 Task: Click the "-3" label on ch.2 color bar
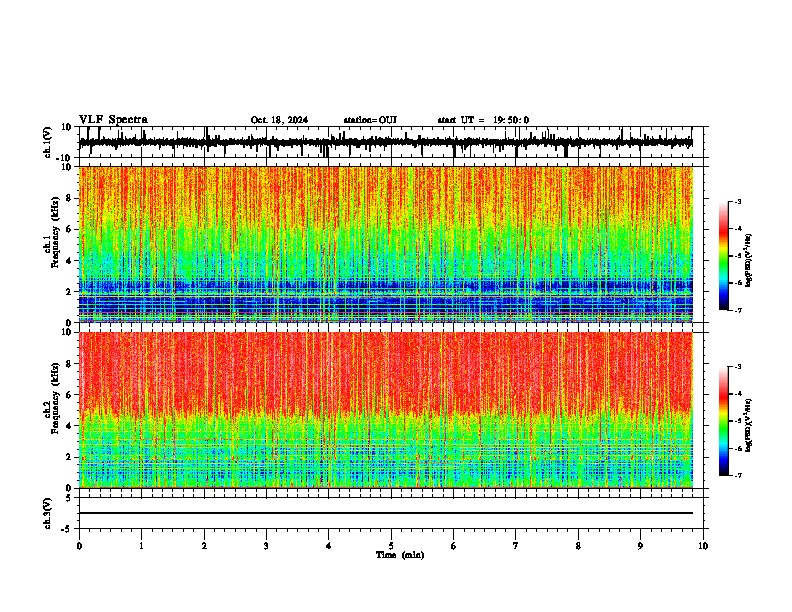tap(738, 367)
